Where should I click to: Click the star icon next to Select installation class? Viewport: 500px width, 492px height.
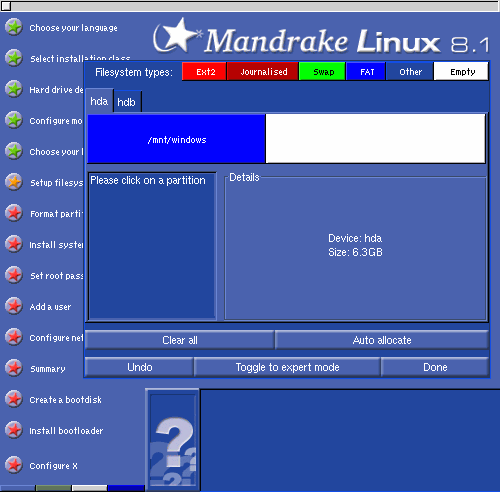tap(14, 58)
